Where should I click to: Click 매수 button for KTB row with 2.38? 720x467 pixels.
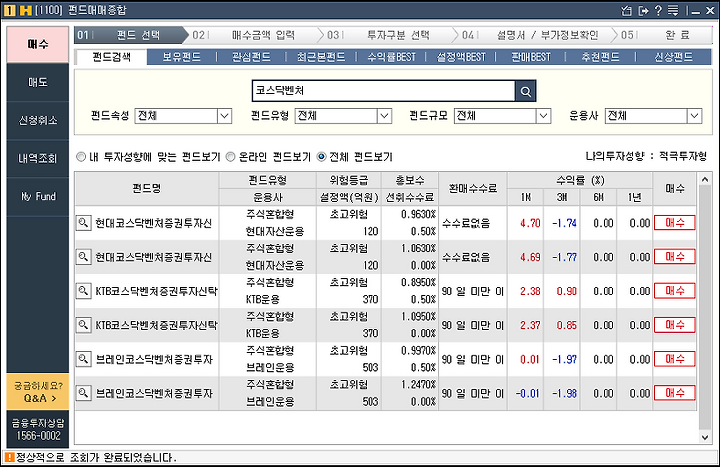(675, 291)
